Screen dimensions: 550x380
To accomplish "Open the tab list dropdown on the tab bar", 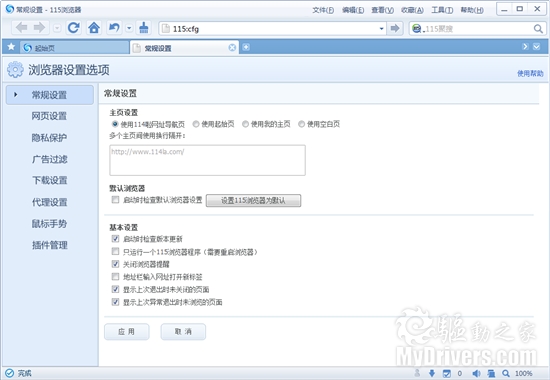I will point(537,47).
